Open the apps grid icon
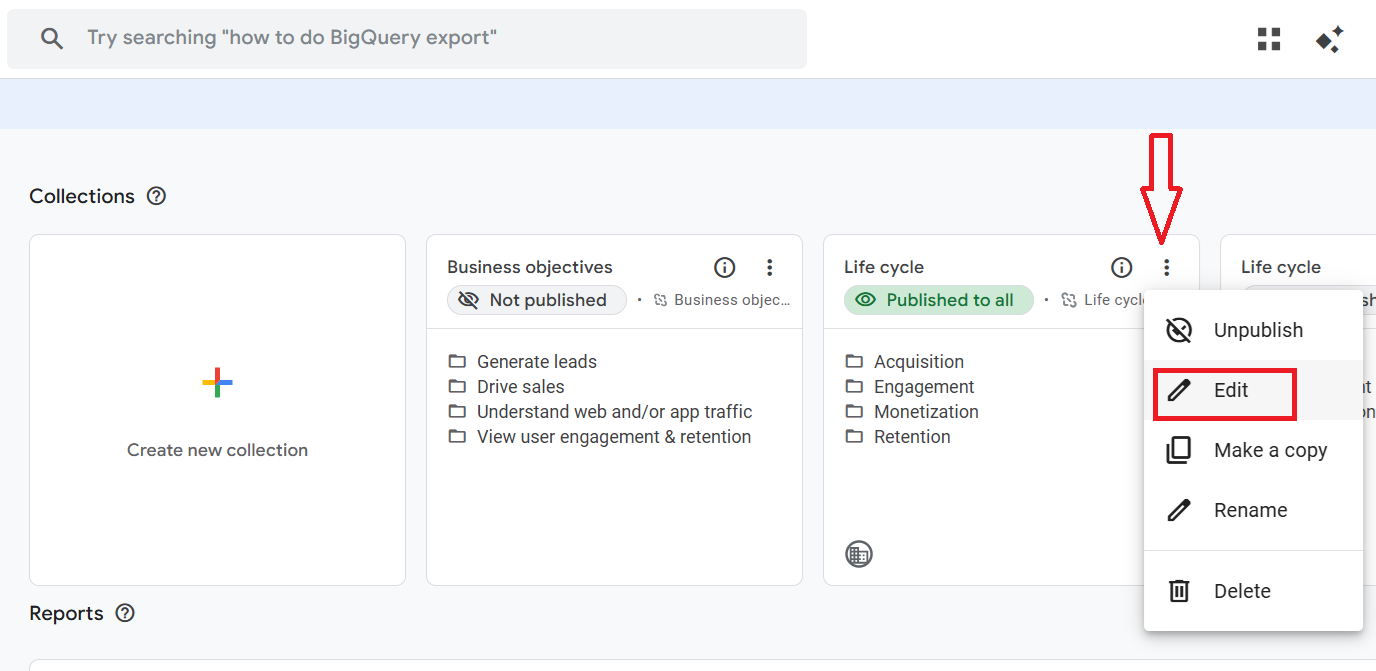This screenshot has height=671, width=1376. pos(1269,39)
